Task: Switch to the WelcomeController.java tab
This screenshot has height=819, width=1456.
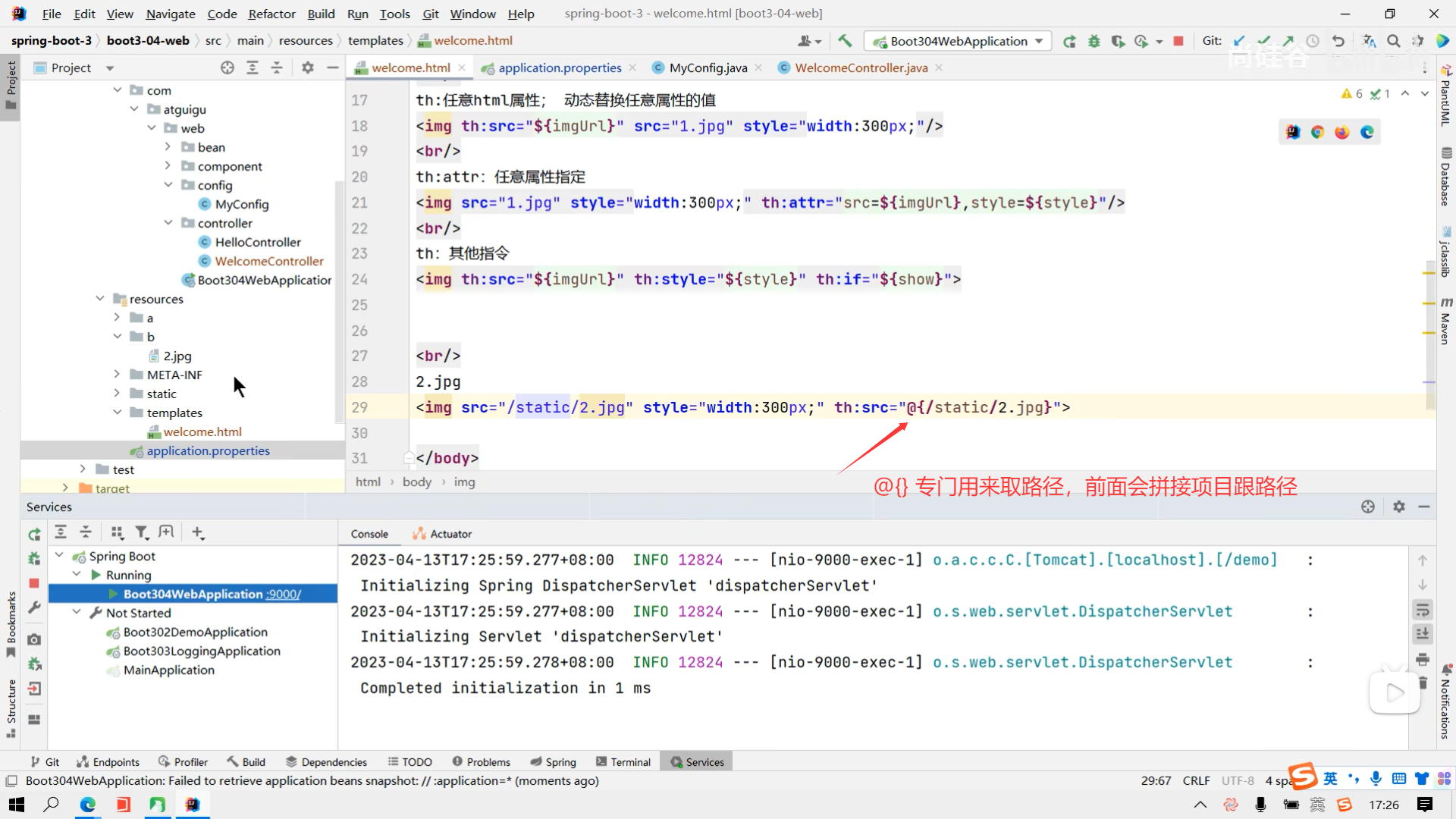Action: coord(861,67)
